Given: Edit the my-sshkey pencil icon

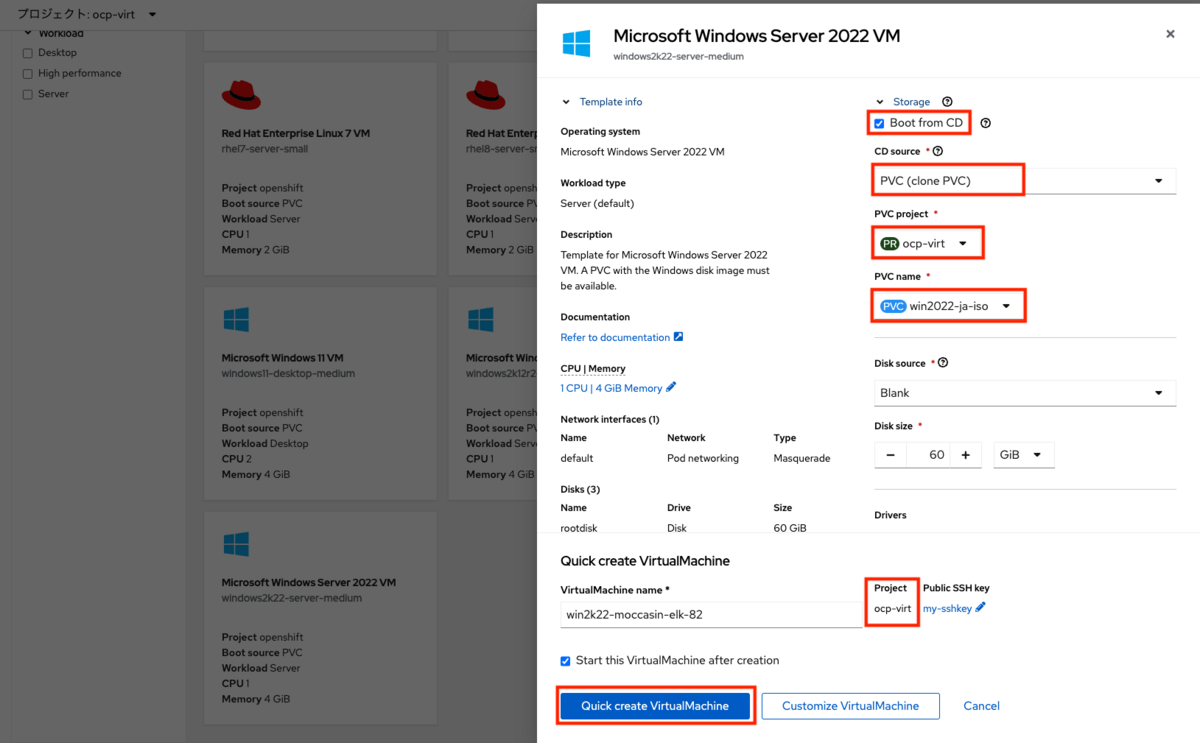Looking at the screenshot, I should click(x=980, y=607).
